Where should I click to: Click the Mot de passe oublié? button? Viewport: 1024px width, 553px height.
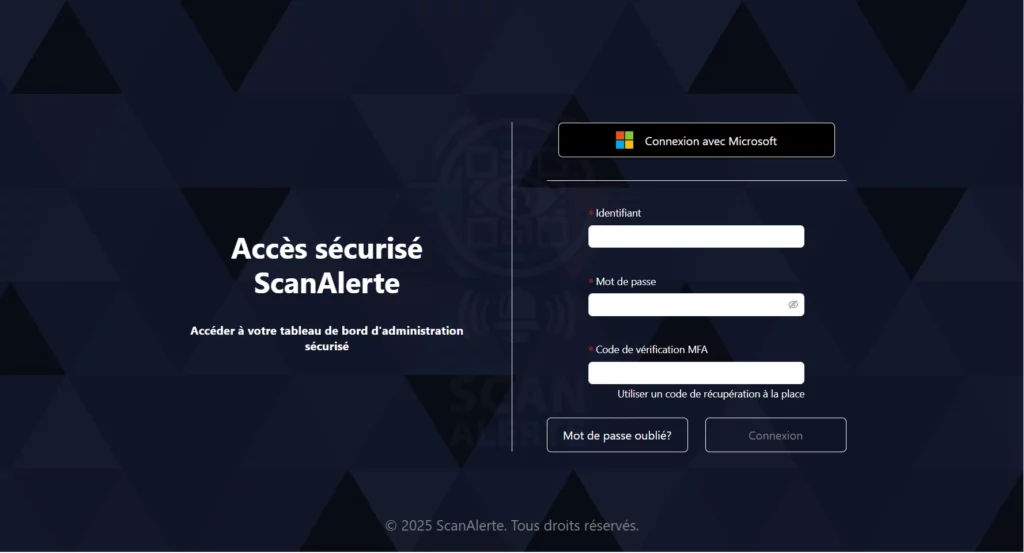click(617, 435)
